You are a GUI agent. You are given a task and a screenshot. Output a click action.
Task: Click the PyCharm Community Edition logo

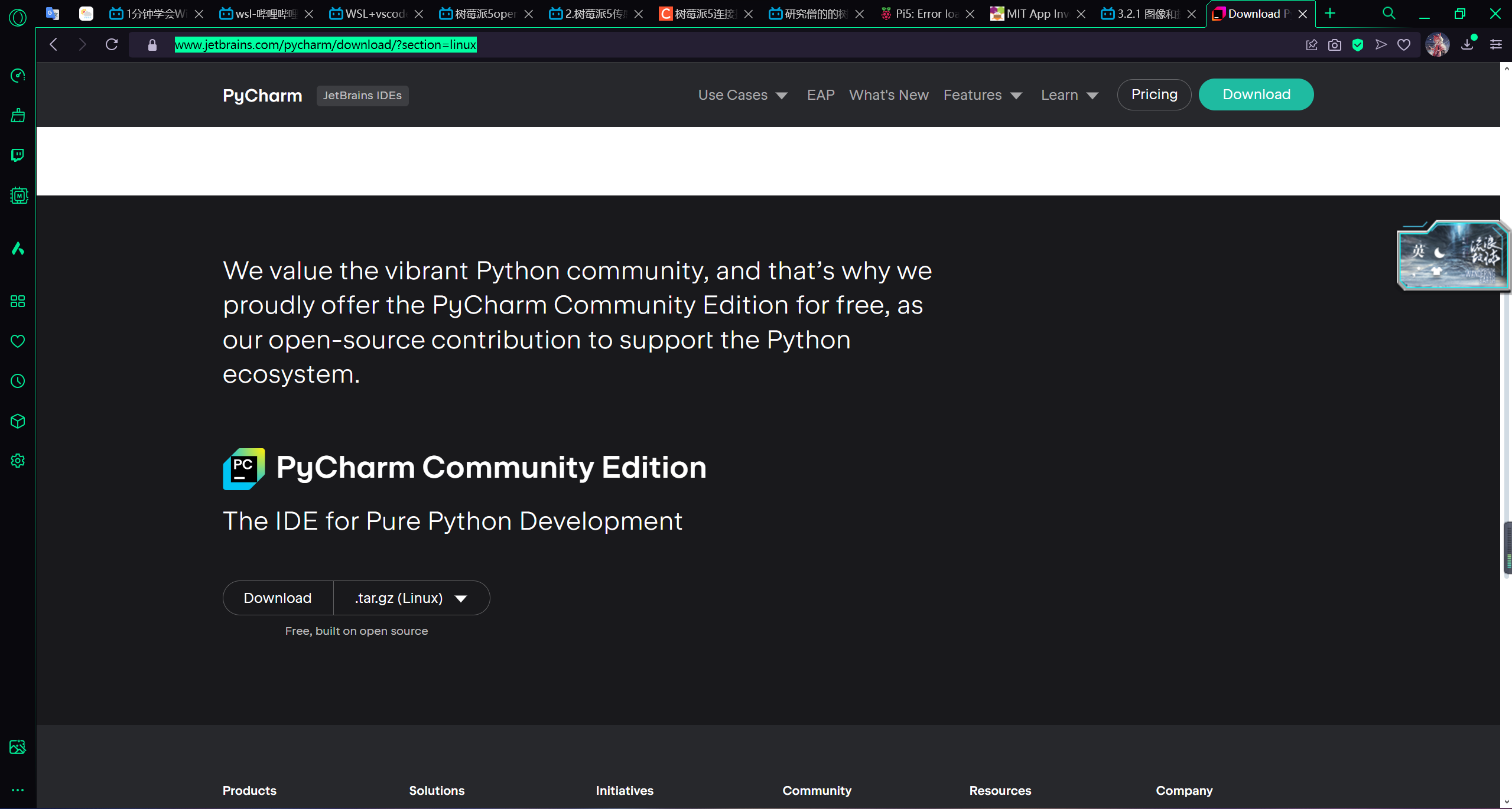coord(244,469)
